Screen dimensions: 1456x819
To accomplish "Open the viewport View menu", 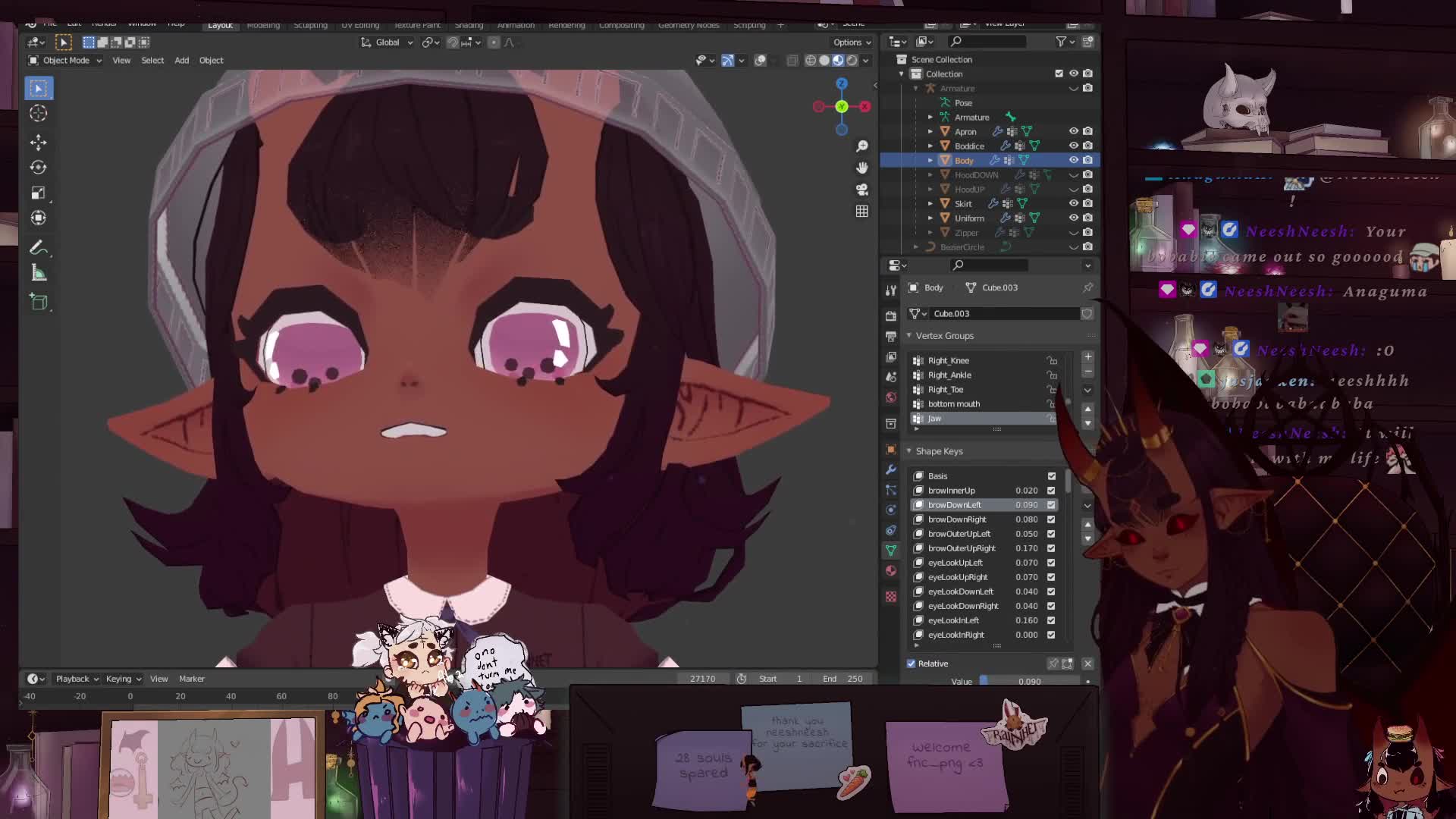I will [121, 61].
